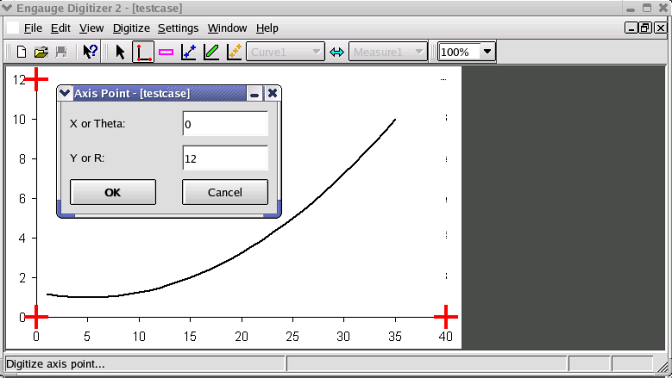Click Cancel in Axis Point dialog
The image size is (672, 378).
[225, 192]
